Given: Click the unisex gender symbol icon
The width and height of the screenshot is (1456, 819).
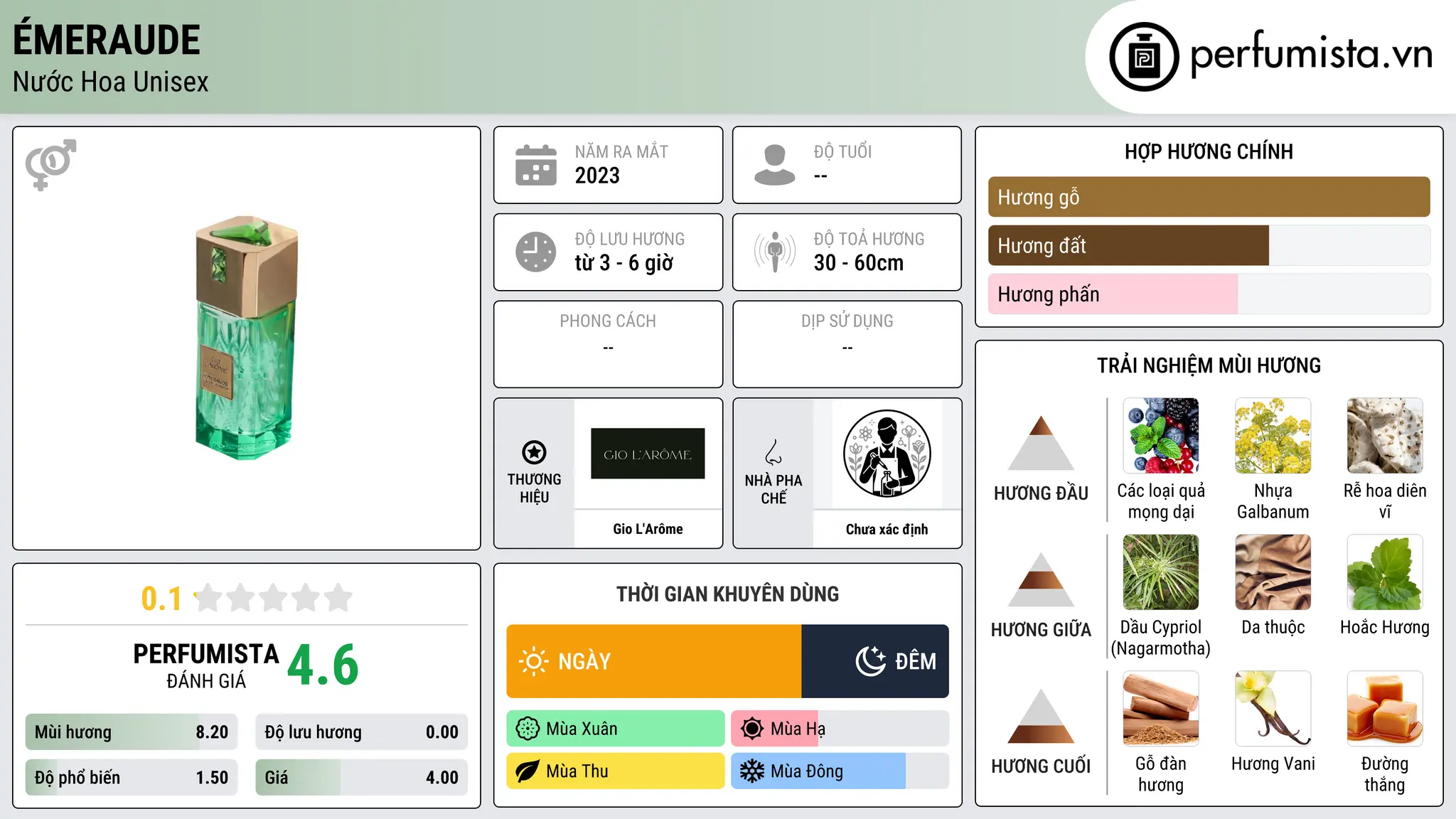Looking at the screenshot, I should click(x=50, y=165).
